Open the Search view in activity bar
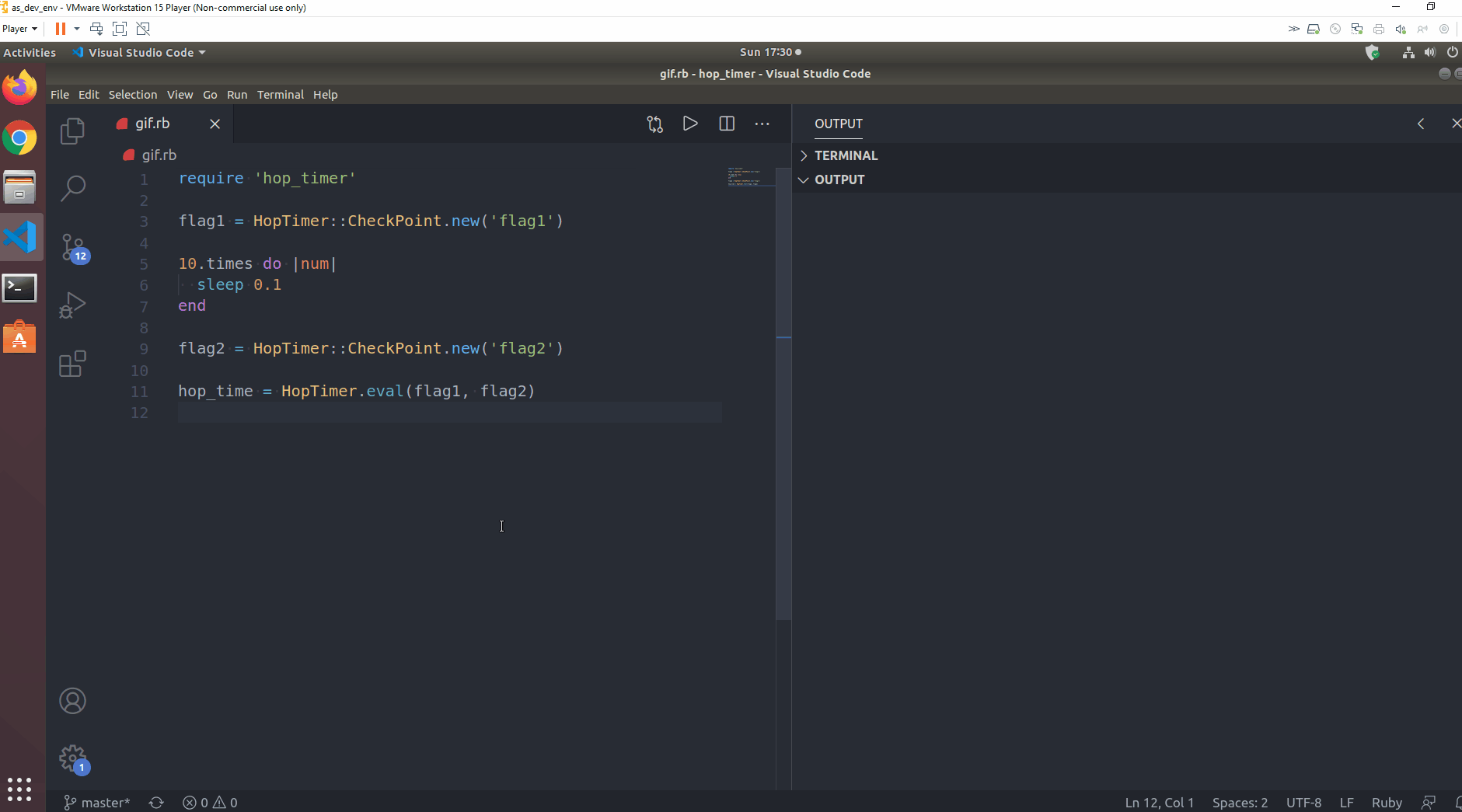Screen dimensions: 1462x812 tap(72, 187)
